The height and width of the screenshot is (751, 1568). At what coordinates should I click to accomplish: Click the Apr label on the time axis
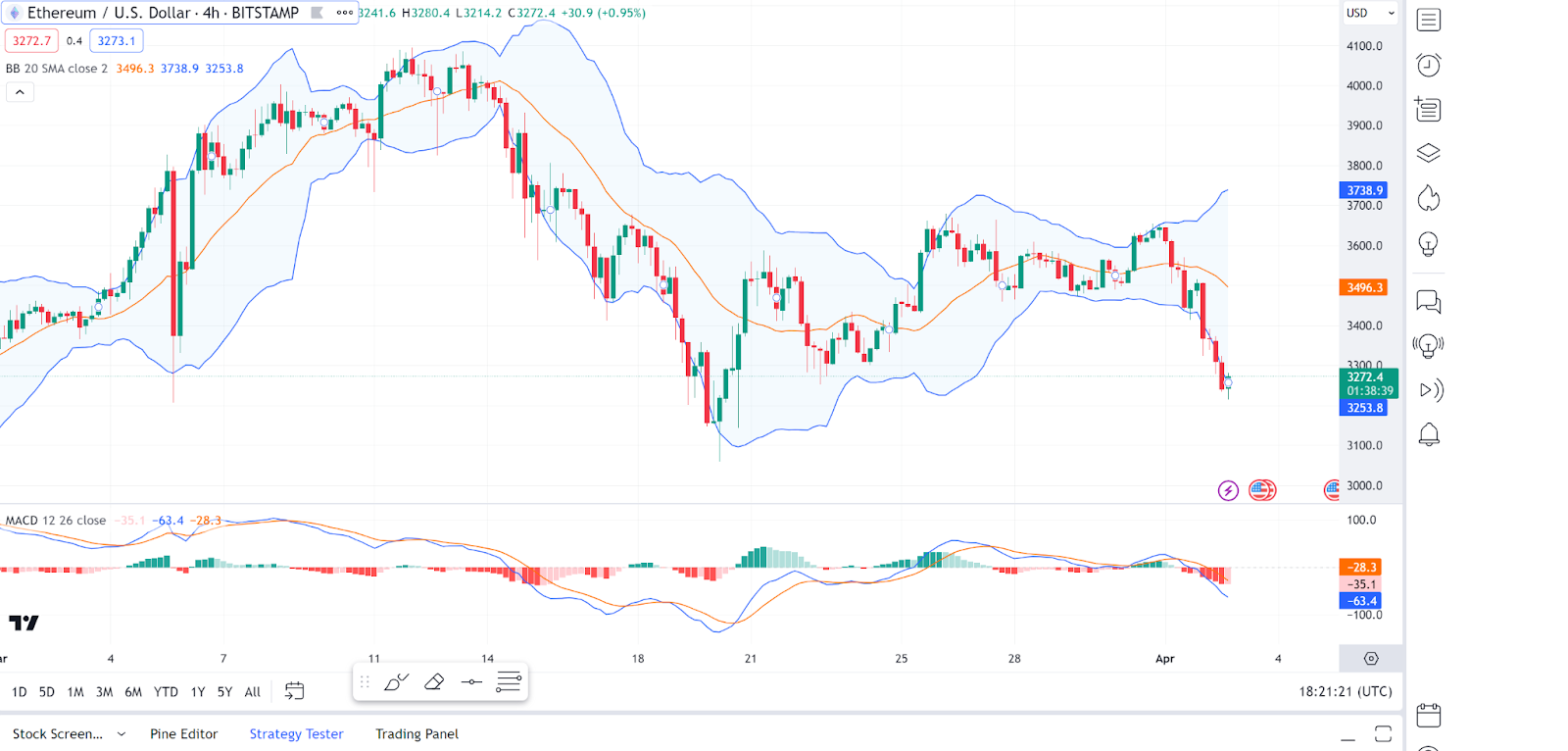1164,659
